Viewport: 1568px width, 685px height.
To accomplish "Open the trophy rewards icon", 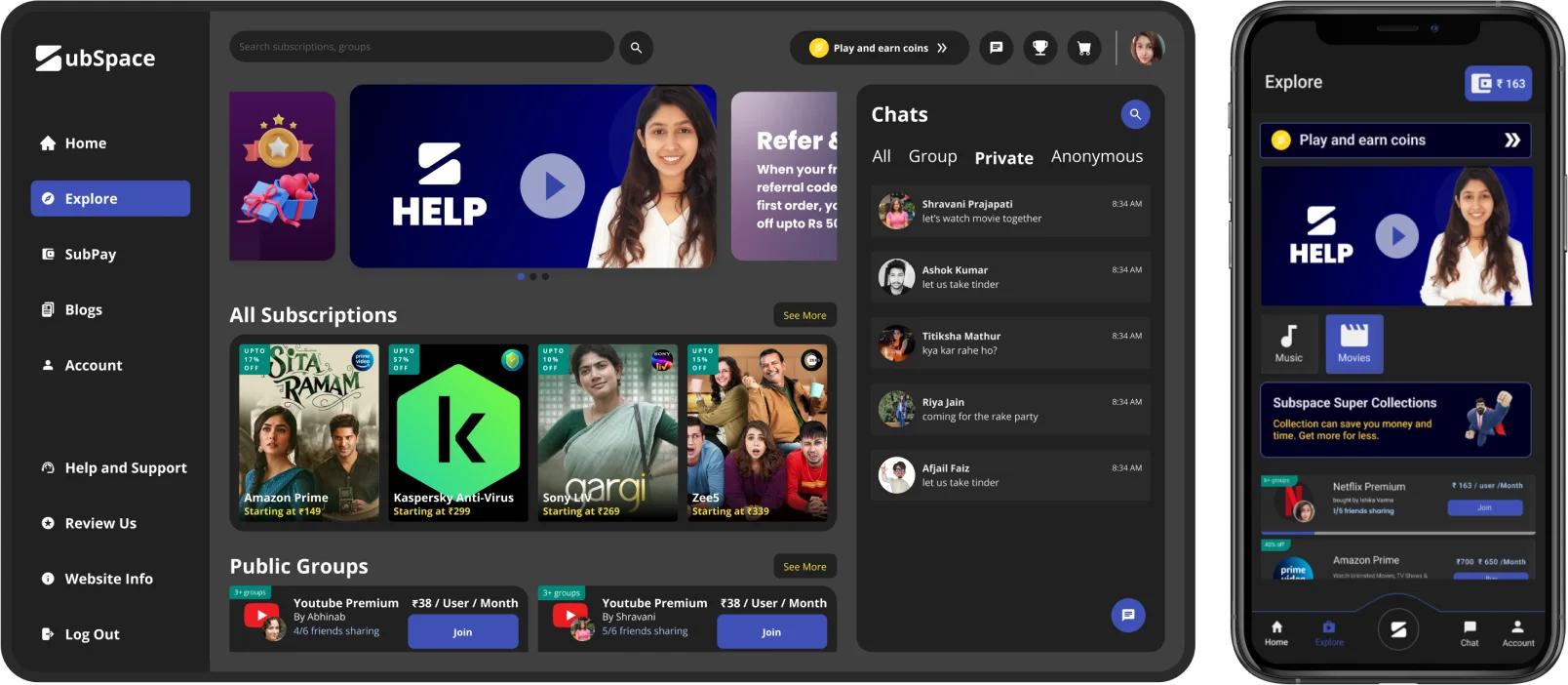I will click(x=1039, y=47).
